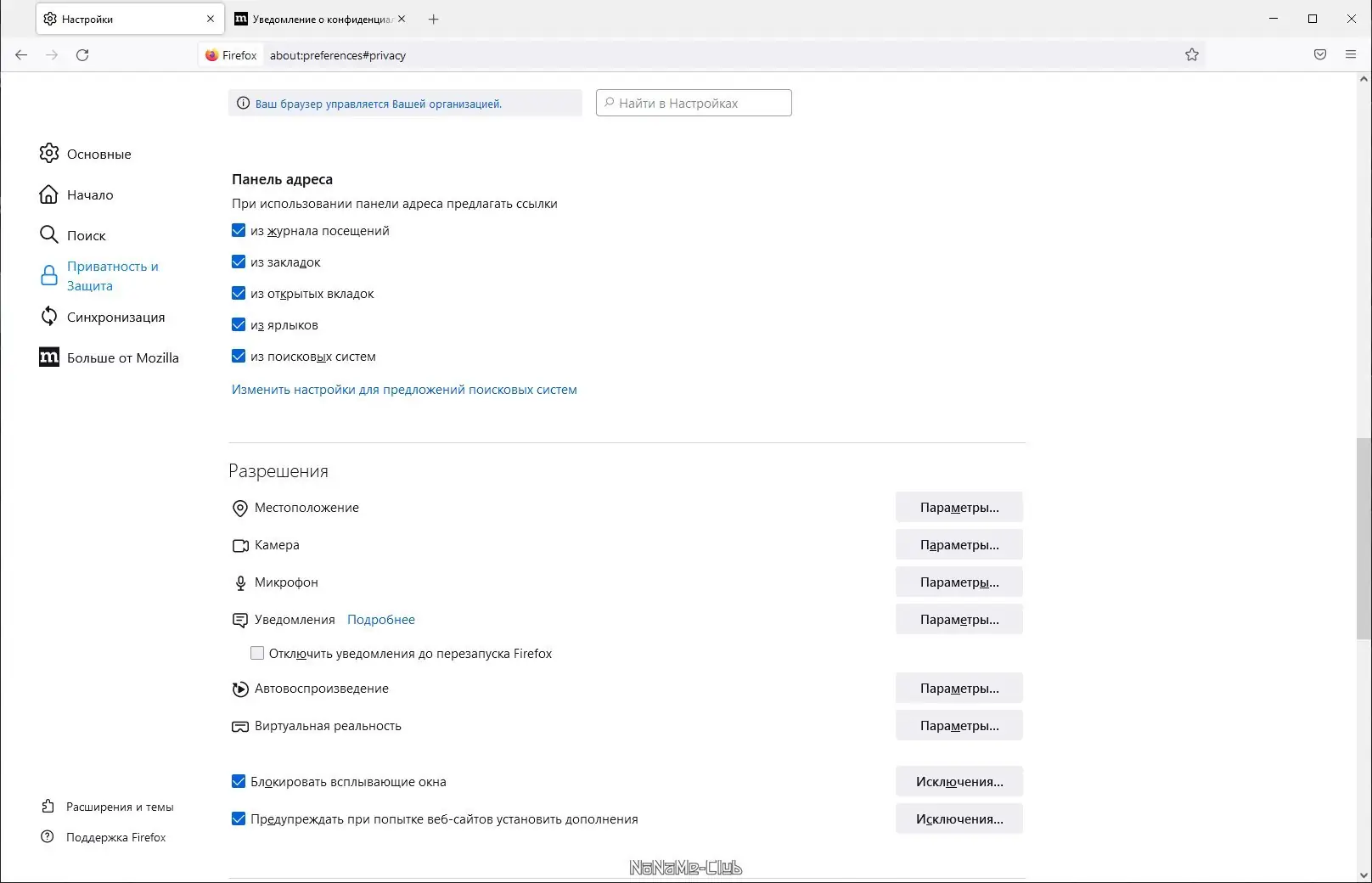Open Параметры for Камера permissions
This screenshot has width=1372, height=883.
pyautogui.click(x=959, y=544)
